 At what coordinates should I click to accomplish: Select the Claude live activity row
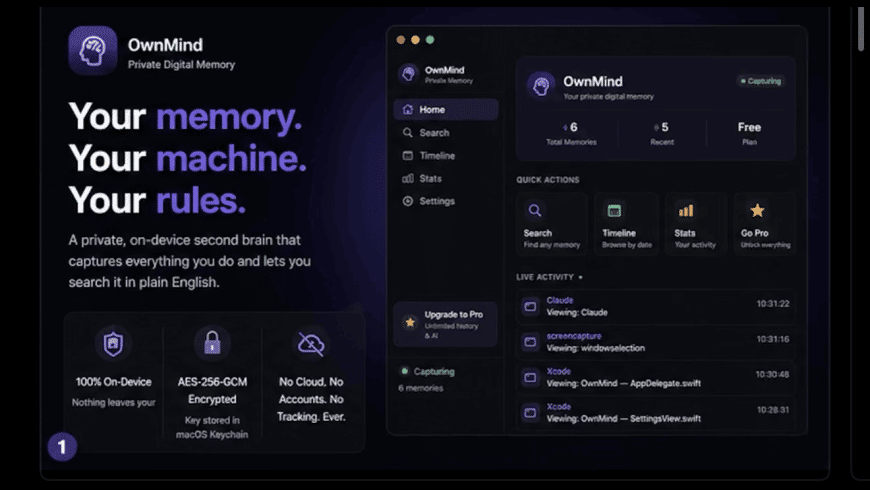pyautogui.click(x=656, y=306)
